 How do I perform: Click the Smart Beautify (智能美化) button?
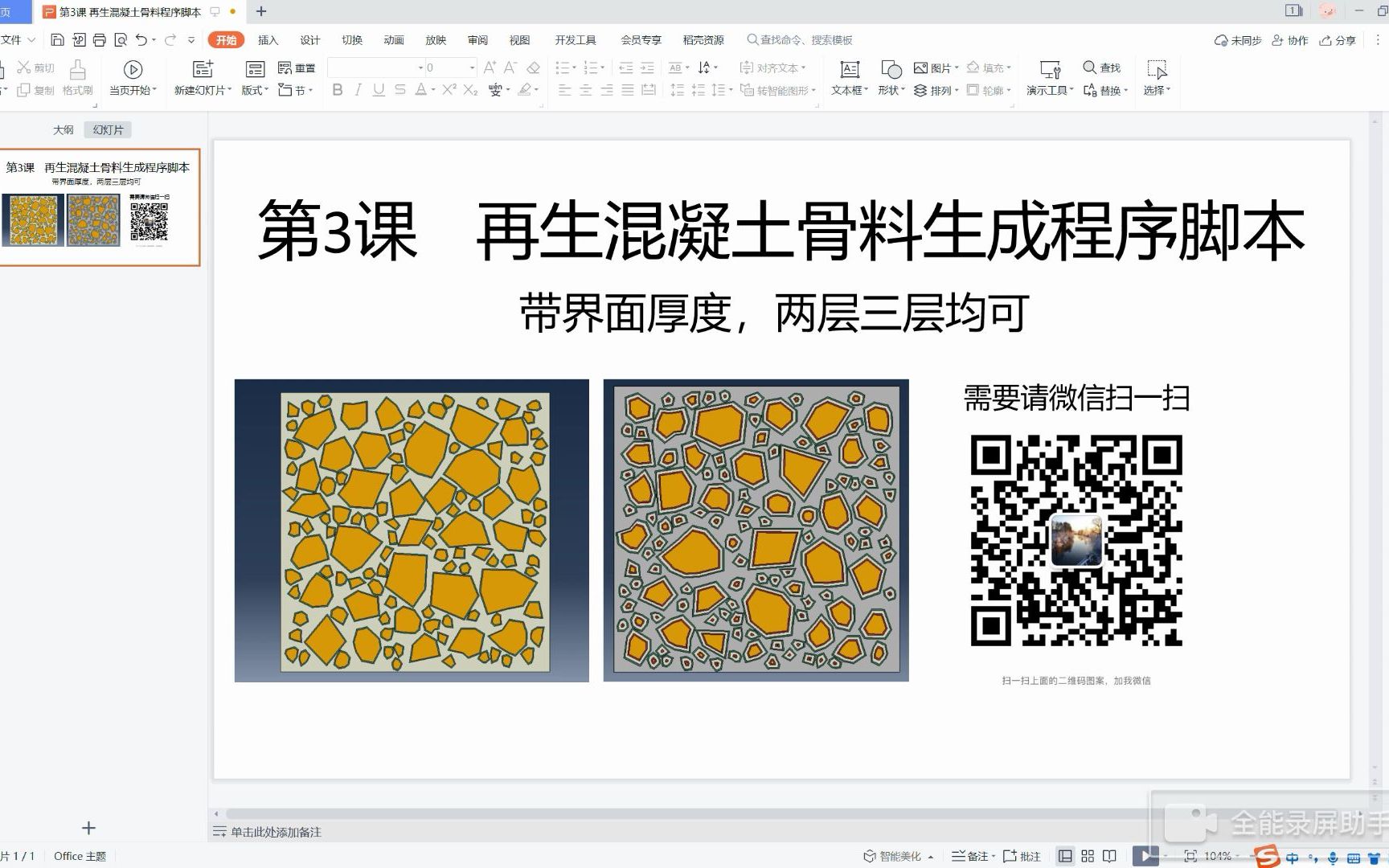(898, 856)
